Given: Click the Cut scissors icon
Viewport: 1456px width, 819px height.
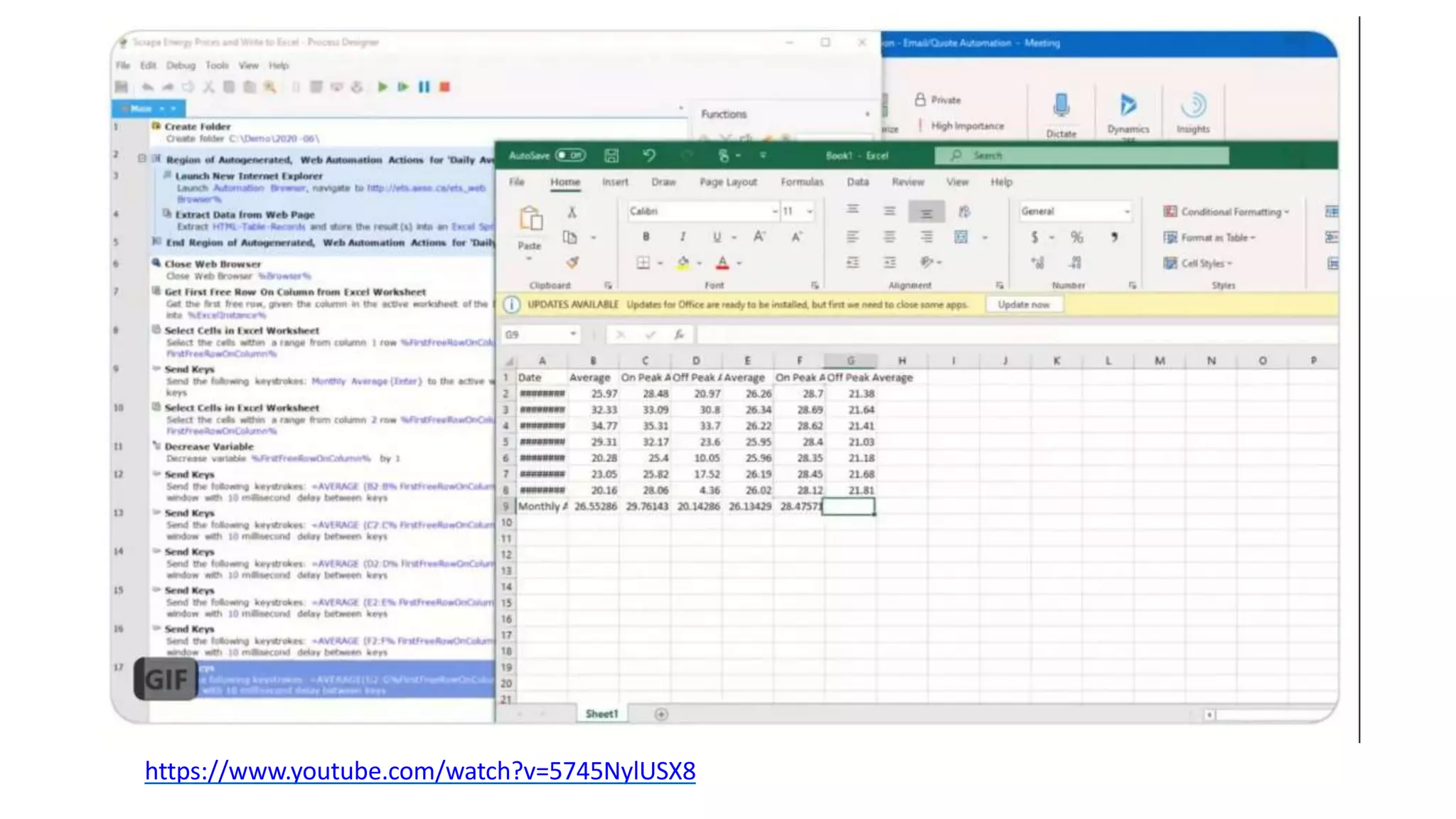Looking at the screenshot, I should (572, 212).
